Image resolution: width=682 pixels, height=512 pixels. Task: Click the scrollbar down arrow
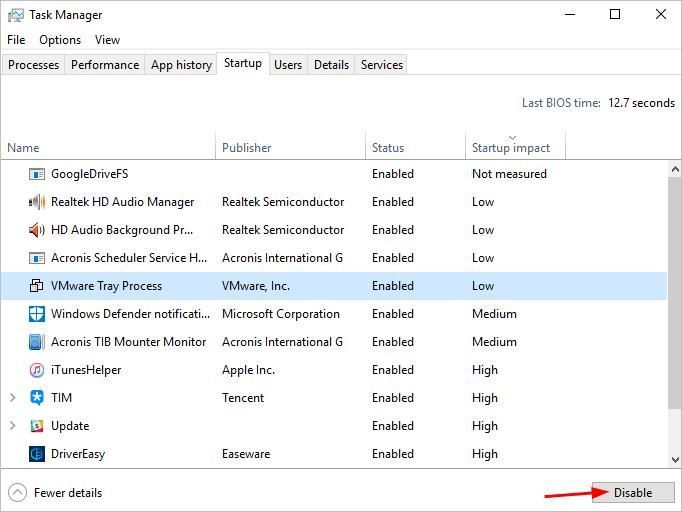pyautogui.click(x=675, y=460)
